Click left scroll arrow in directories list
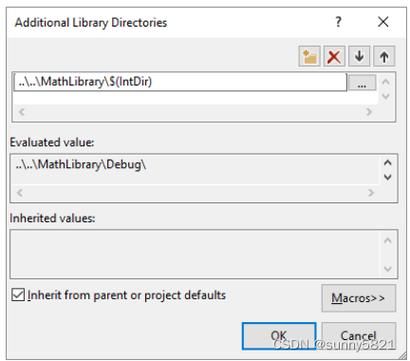Image resolution: width=410 pixels, height=361 pixels. click(21, 112)
